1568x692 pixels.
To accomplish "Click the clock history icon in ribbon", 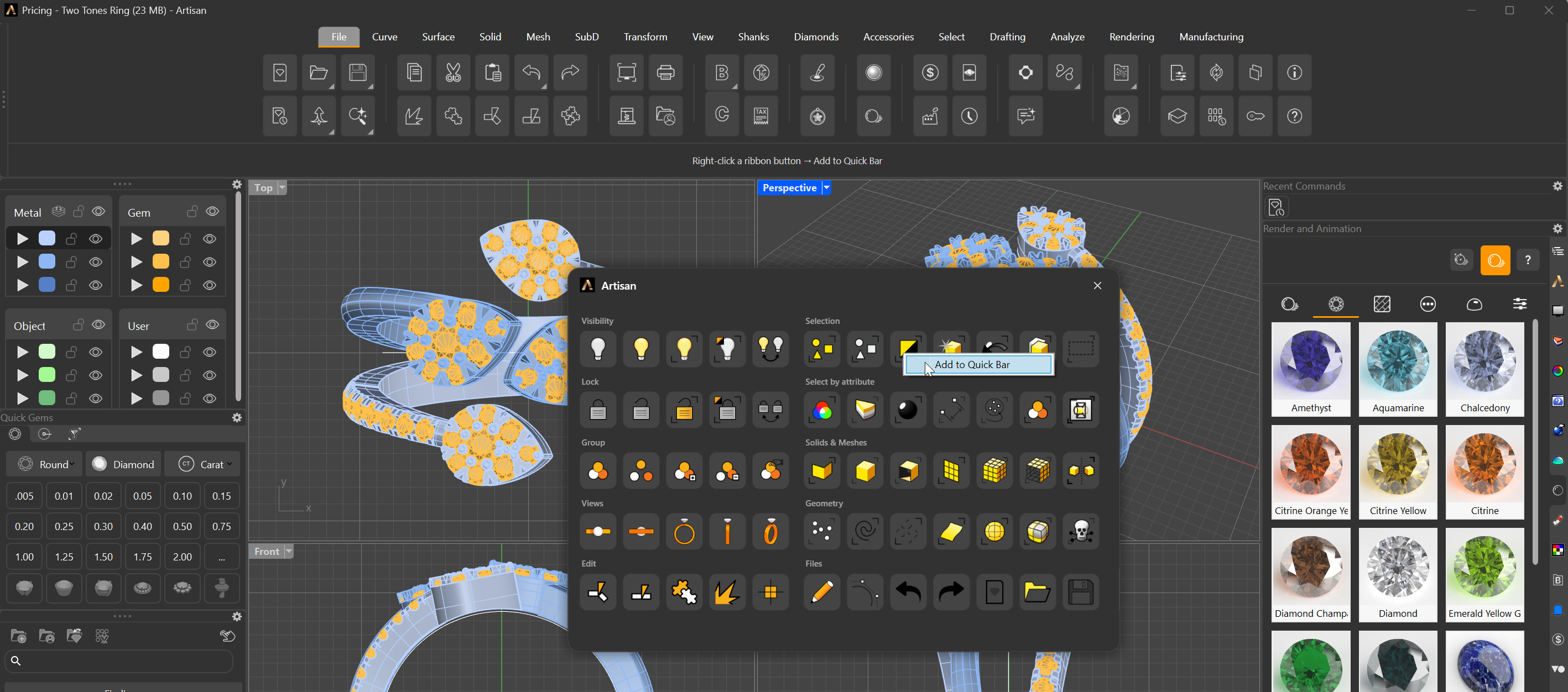I will click(969, 116).
